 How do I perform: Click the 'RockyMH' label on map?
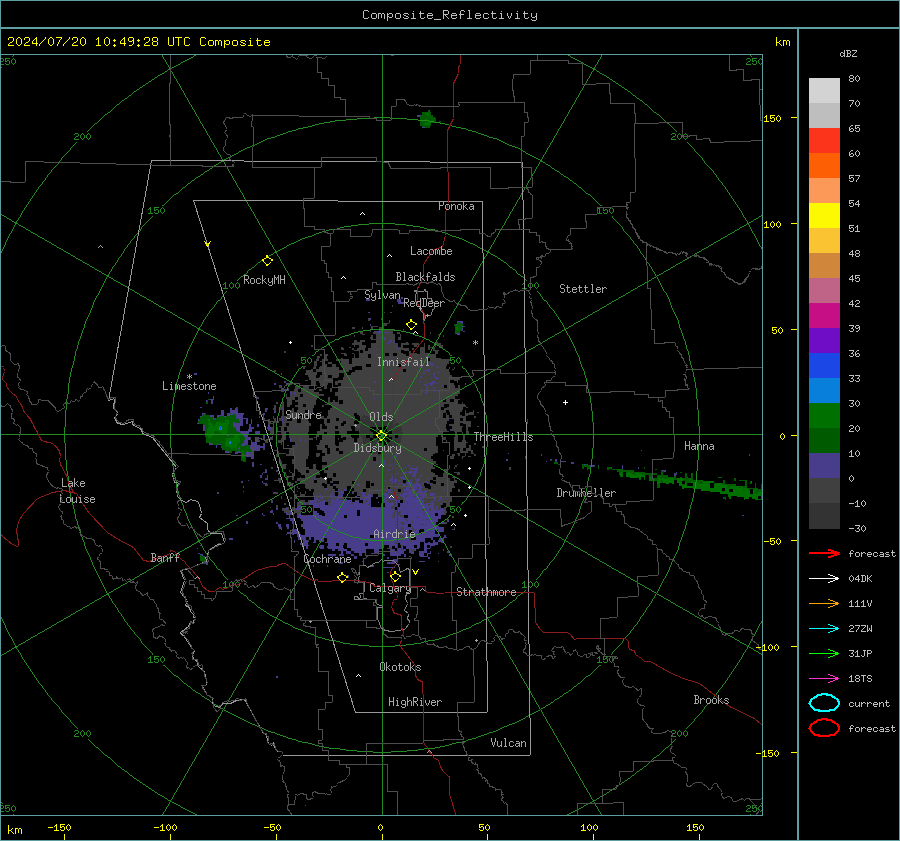click(x=264, y=280)
